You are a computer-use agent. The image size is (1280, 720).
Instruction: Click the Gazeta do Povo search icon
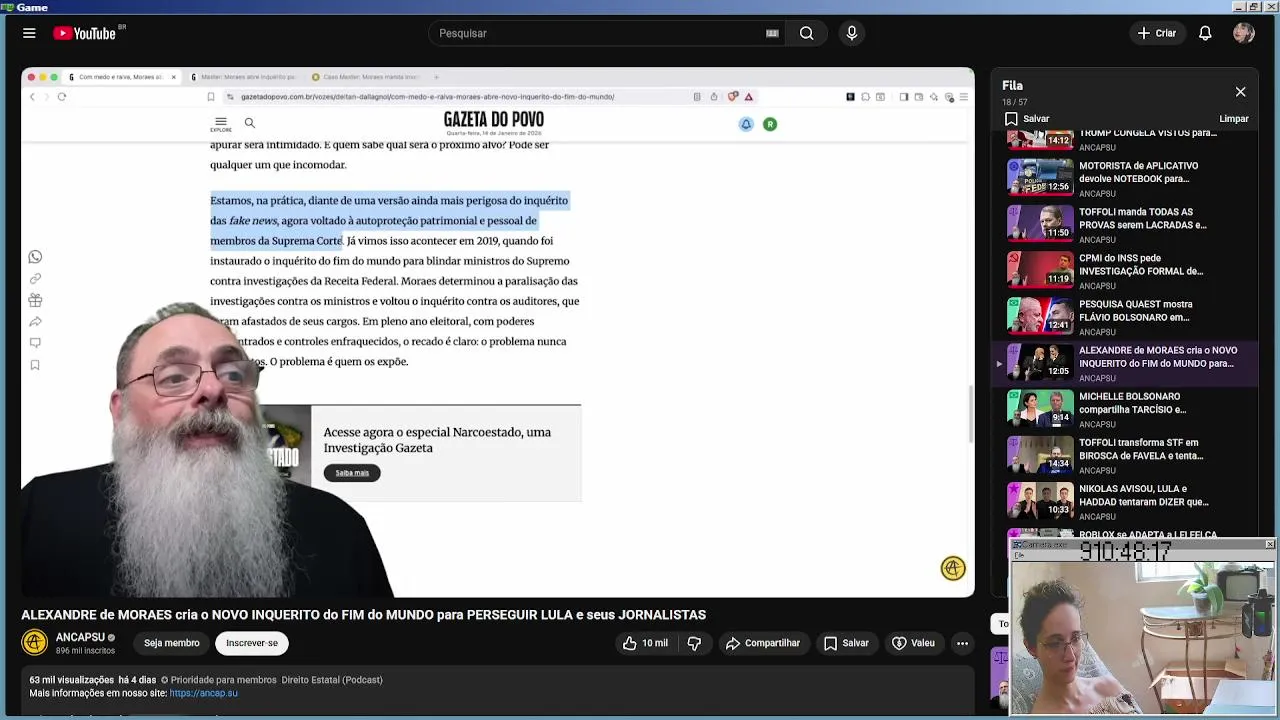pyautogui.click(x=250, y=123)
